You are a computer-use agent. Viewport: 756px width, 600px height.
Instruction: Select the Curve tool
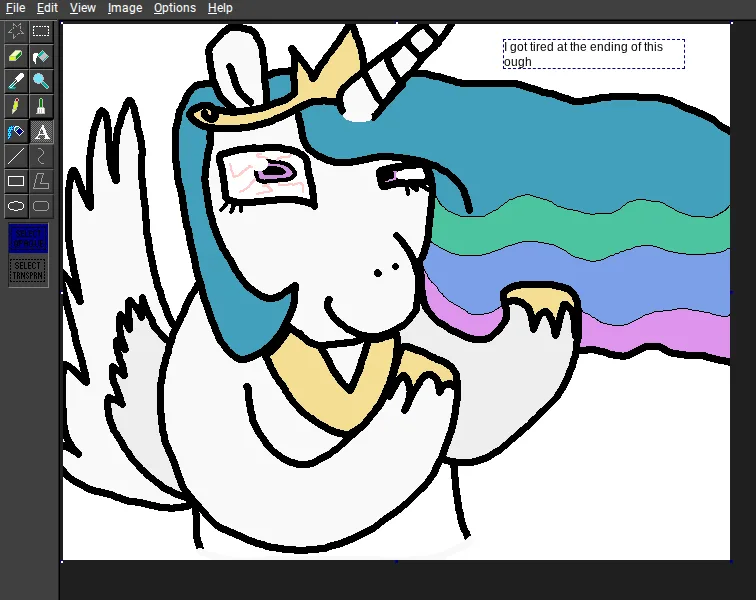click(41, 156)
